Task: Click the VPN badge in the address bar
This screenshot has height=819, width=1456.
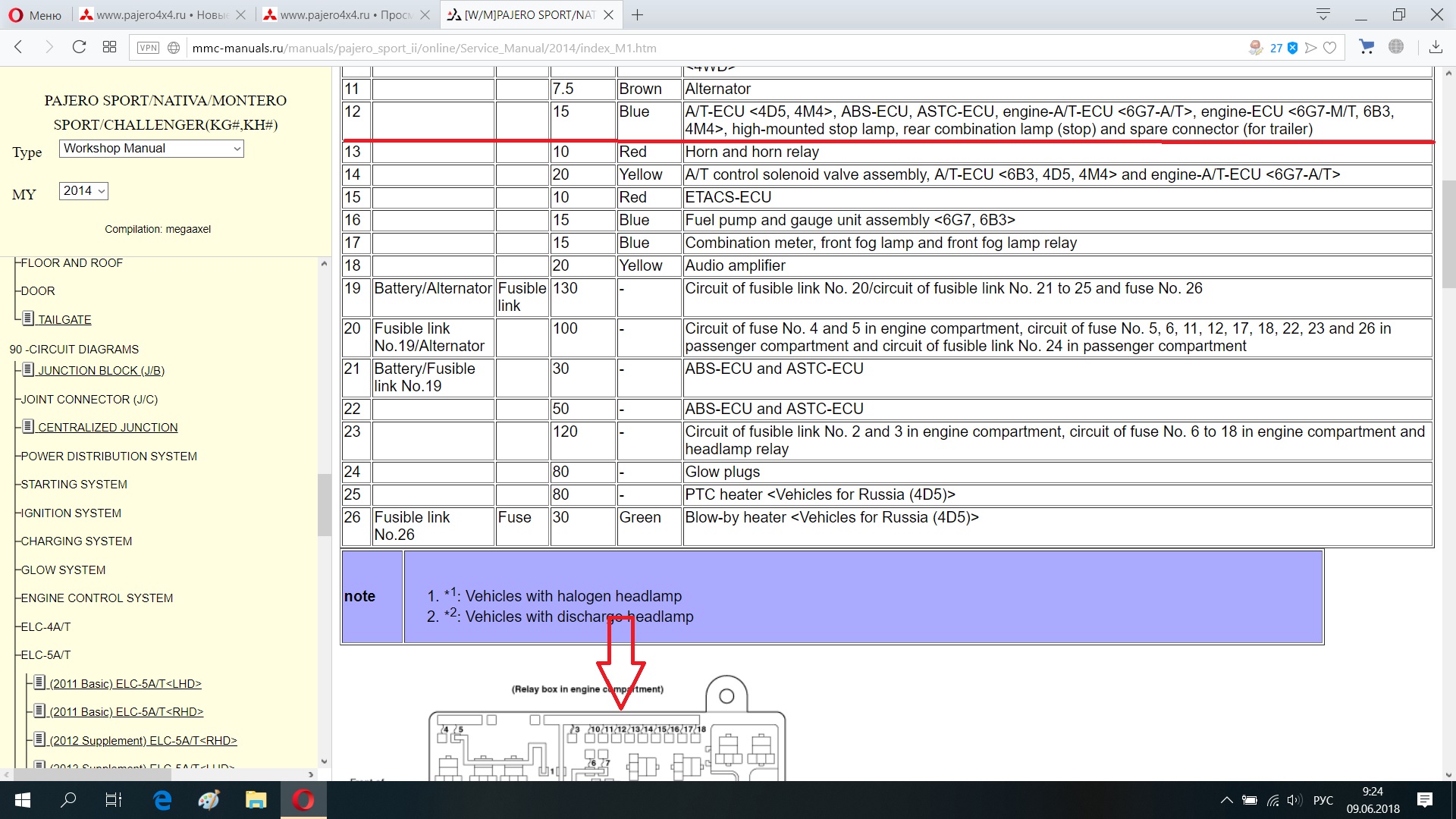Action: (x=148, y=48)
